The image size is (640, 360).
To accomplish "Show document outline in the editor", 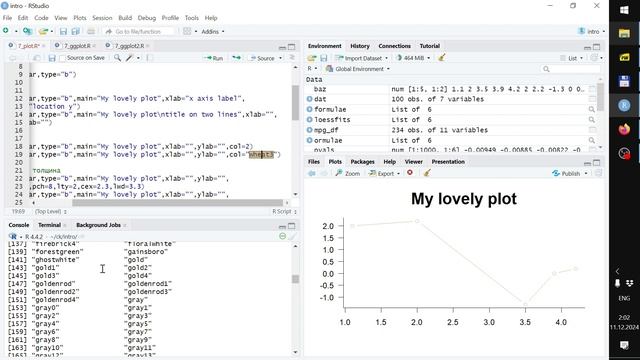I will click(292, 58).
